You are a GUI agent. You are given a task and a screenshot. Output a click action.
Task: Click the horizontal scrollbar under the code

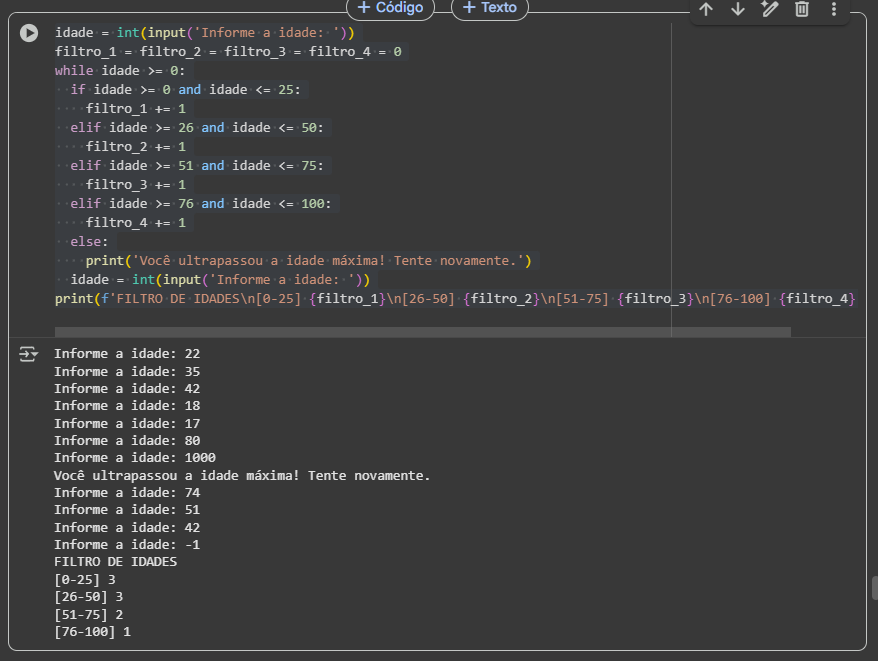coord(422,331)
